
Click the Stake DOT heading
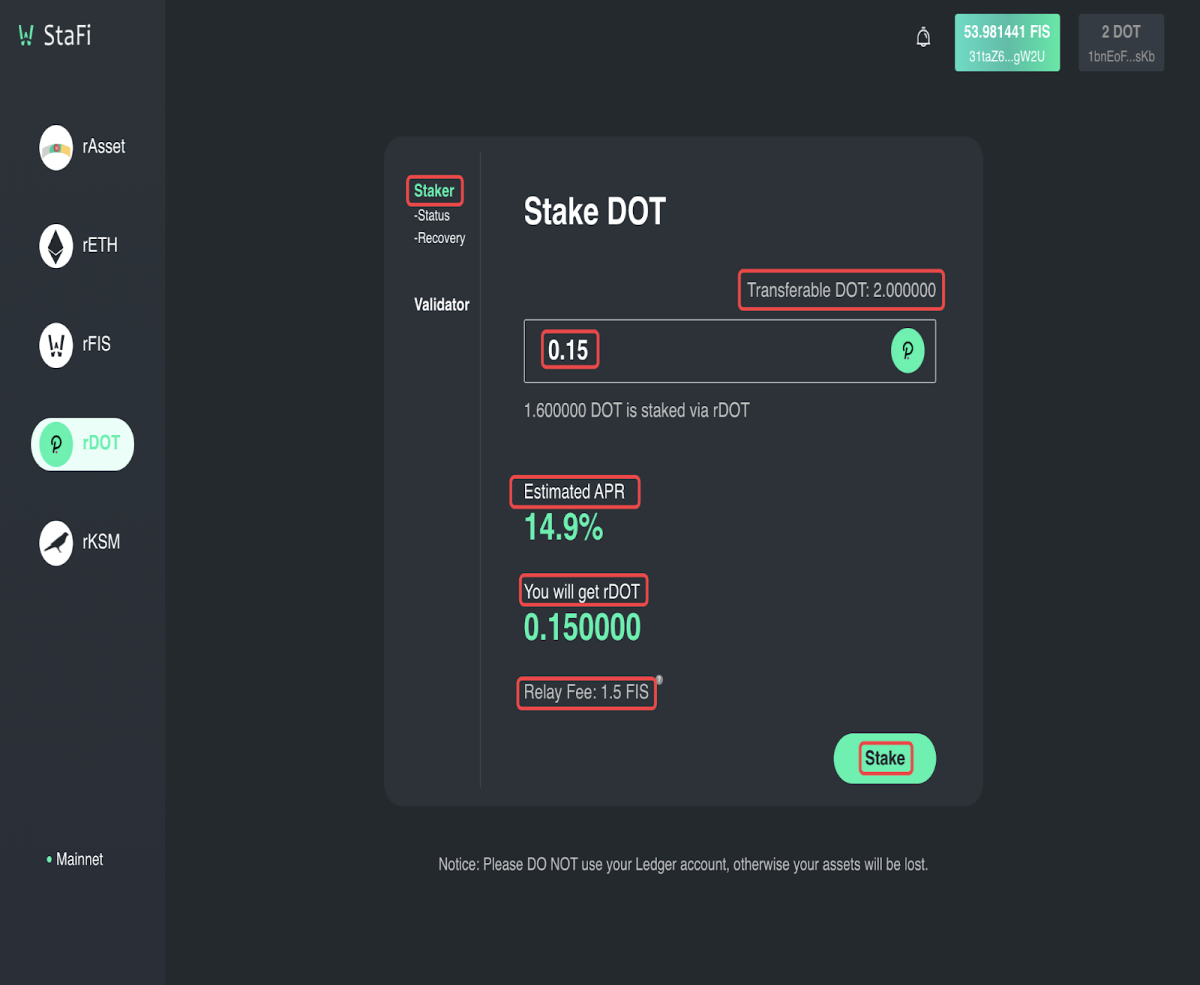pos(595,212)
